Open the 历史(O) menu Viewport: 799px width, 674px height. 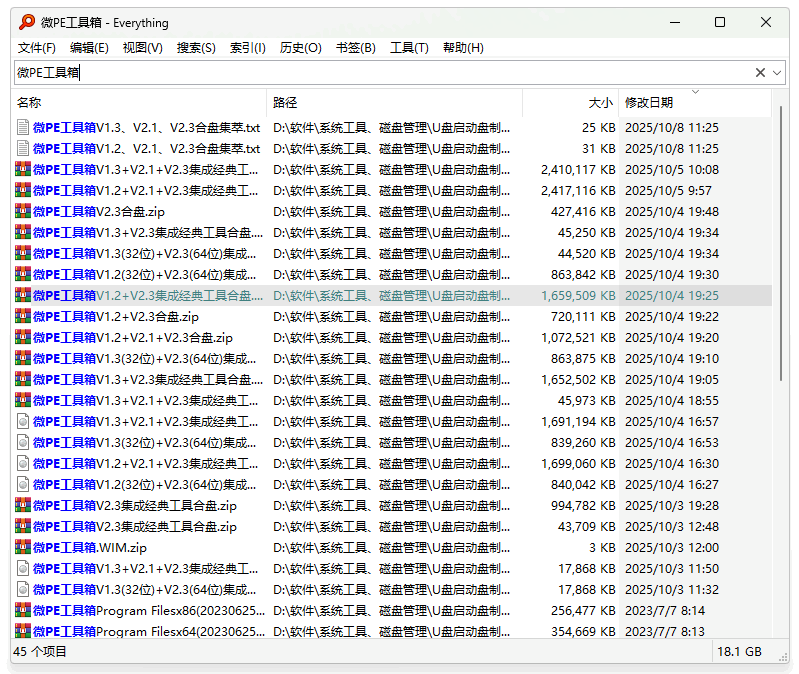coord(301,48)
